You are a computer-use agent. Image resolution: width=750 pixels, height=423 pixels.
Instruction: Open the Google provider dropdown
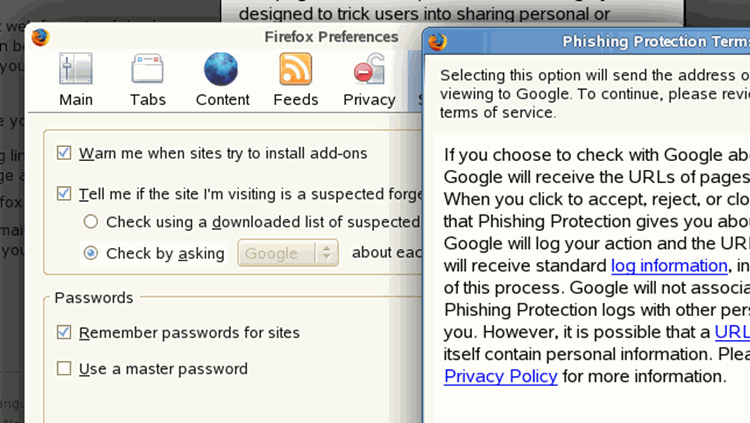click(x=288, y=253)
